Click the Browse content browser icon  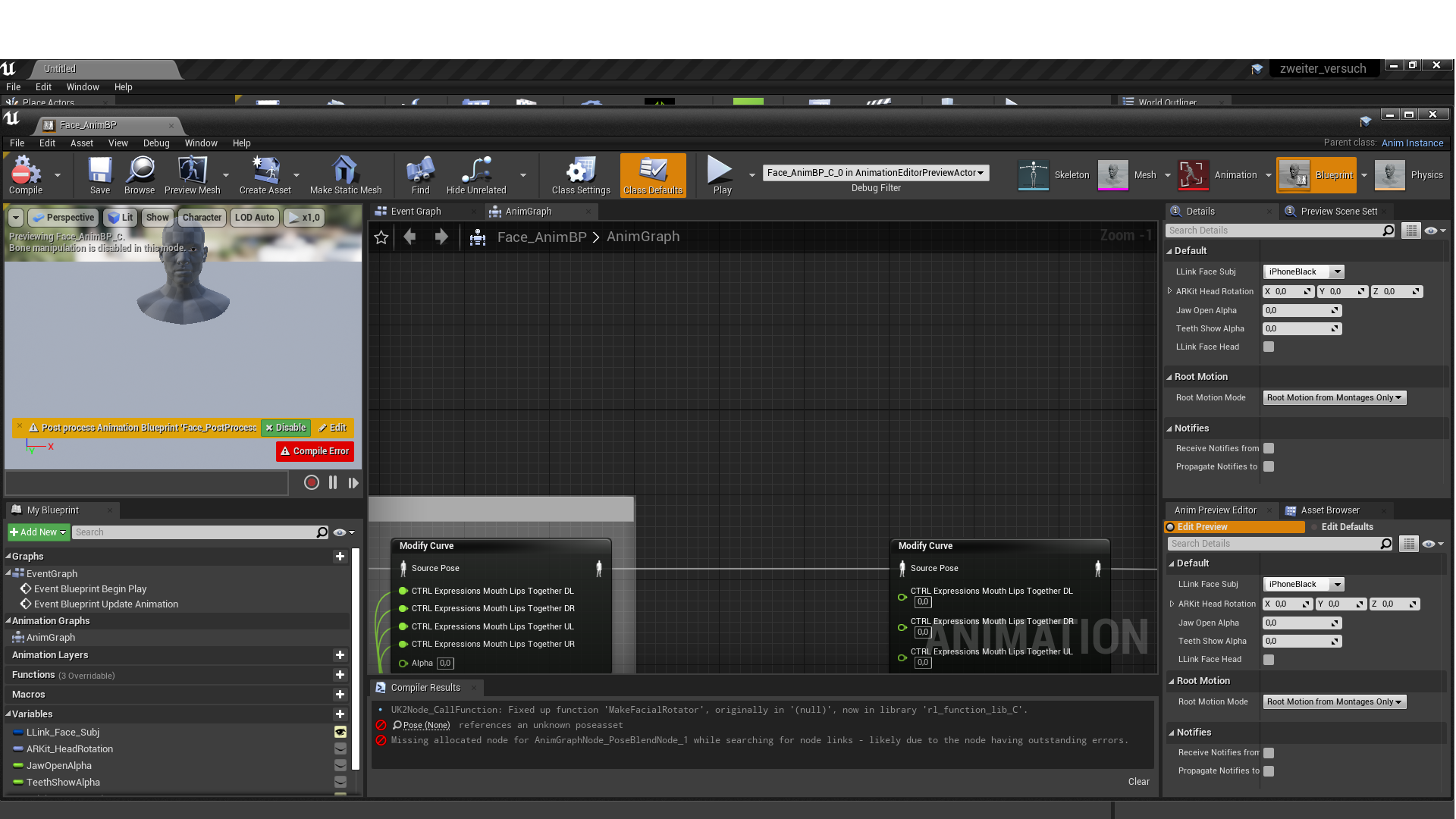(139, 174)
